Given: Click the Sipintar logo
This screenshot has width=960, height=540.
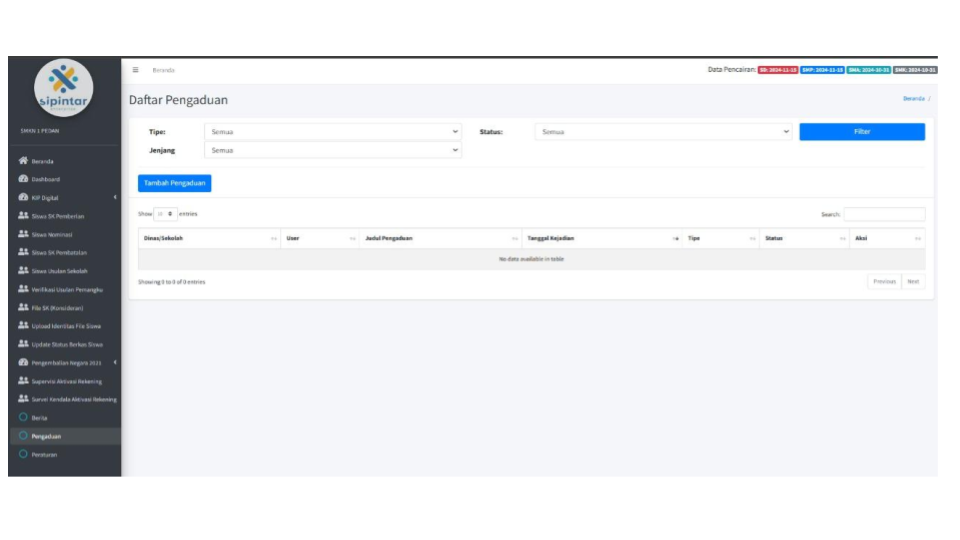Looking at the screenshot, I should (64, 88).
